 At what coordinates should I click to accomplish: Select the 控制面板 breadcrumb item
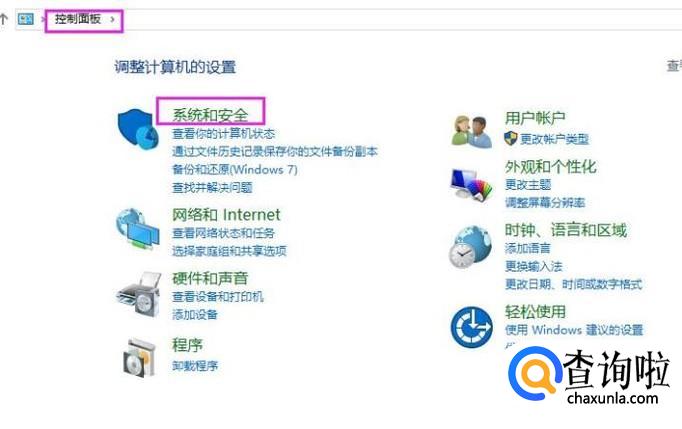[x=78, y=19]
